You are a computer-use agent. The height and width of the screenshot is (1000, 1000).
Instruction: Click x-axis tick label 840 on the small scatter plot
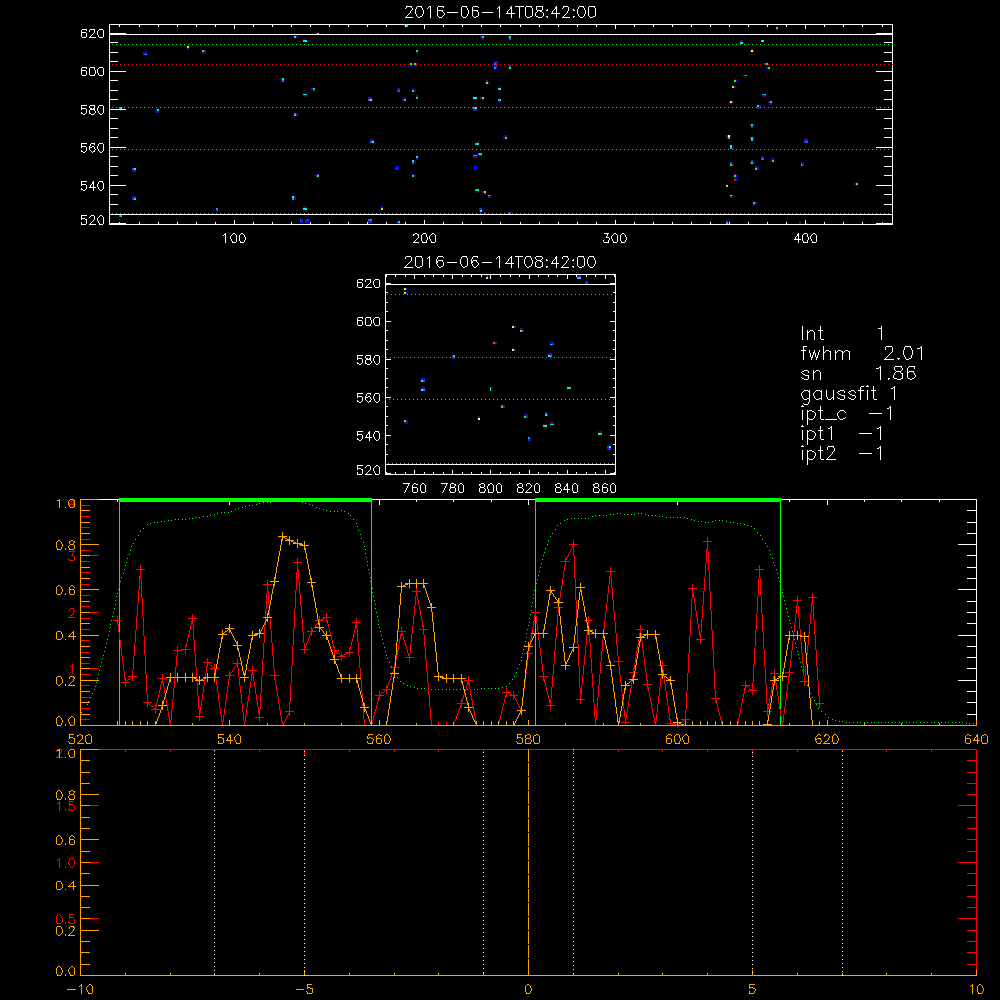pyautogui.click(x=566, y=489)
